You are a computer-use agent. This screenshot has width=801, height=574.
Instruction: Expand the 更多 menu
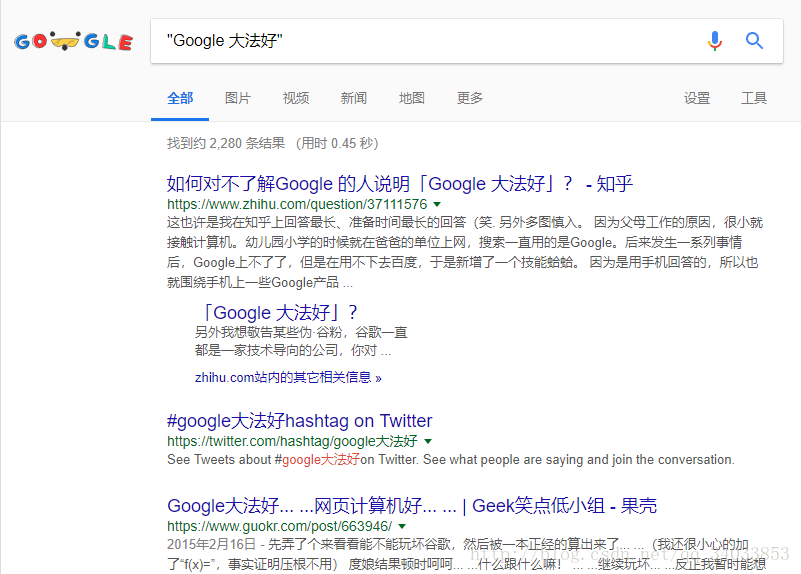(x=470, y=98)
